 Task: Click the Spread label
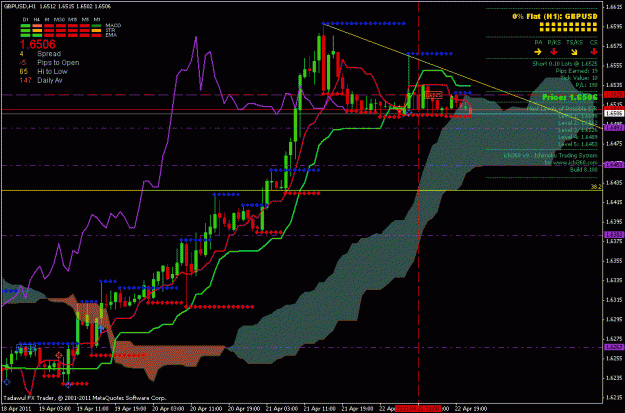click(49, 54)
